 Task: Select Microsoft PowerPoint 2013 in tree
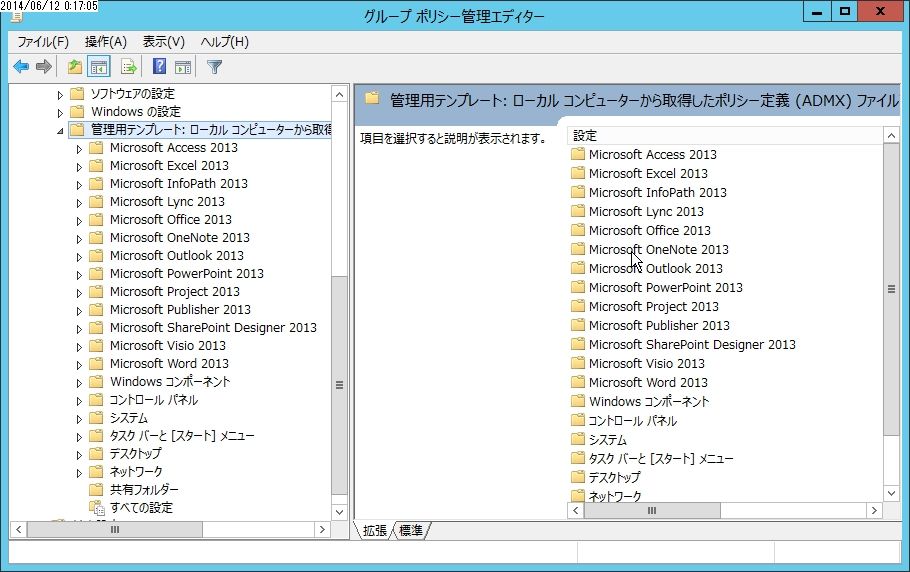(186, 273)
